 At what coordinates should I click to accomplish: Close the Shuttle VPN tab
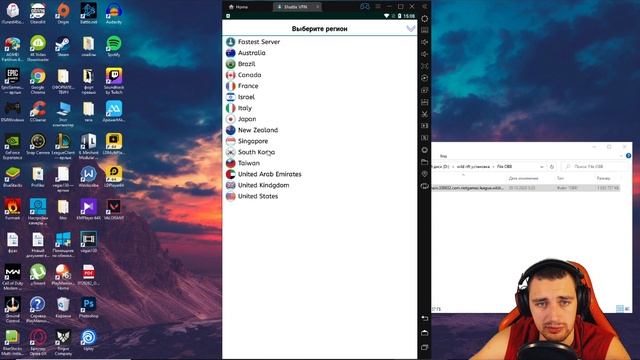(x=317, y=7)
